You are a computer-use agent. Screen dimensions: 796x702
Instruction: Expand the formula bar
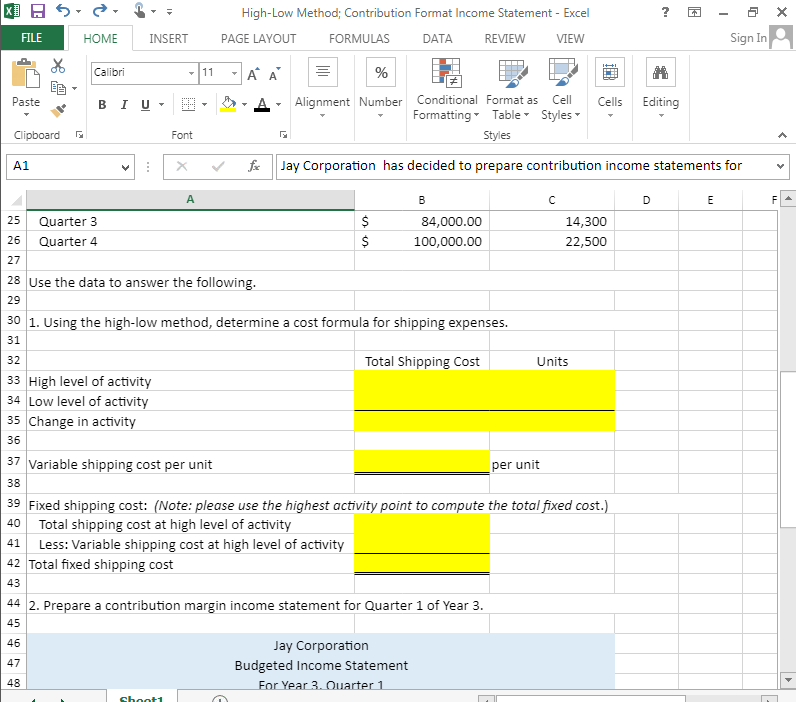click(x=780, y=166)
